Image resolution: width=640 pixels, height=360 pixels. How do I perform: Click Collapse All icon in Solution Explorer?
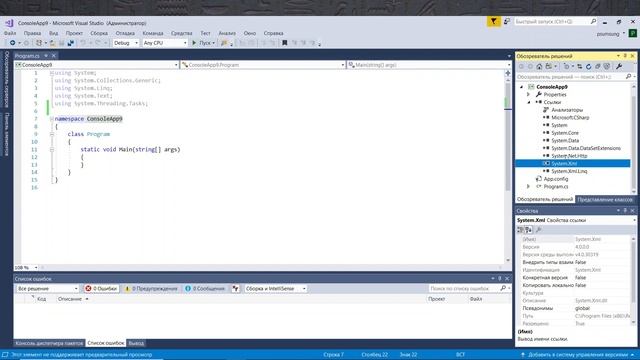pyautogui.click(x=598, y=67)
